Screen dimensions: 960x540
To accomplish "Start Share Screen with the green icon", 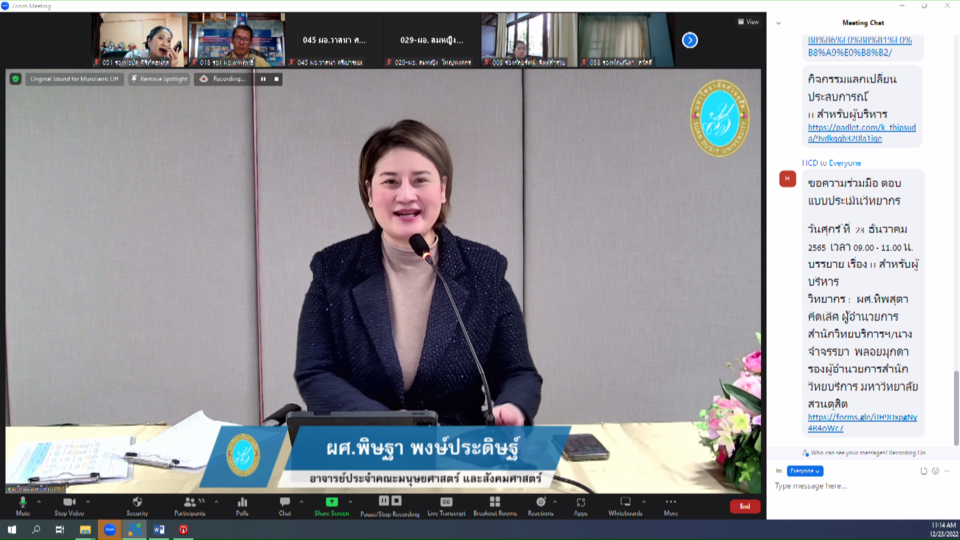I will click(332, 506).
